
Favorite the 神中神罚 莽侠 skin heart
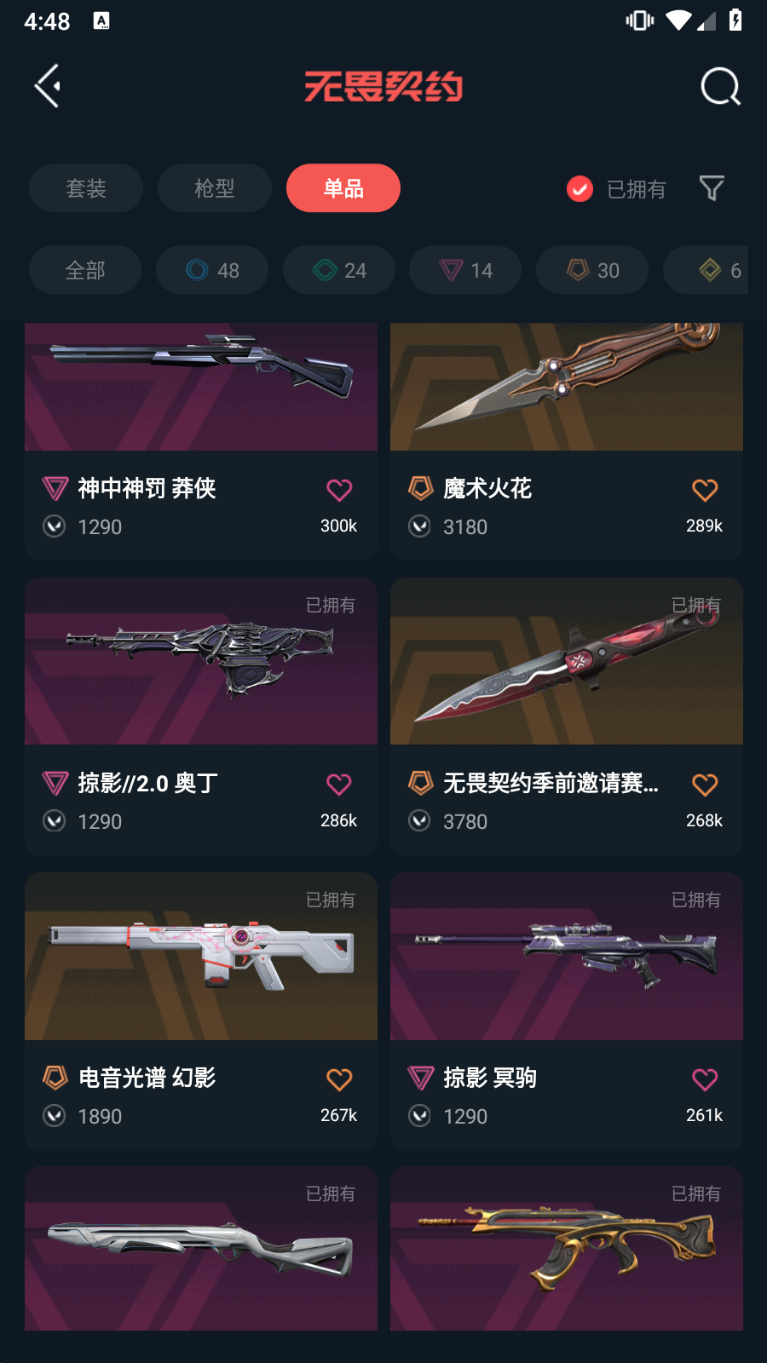pos(339,489)
